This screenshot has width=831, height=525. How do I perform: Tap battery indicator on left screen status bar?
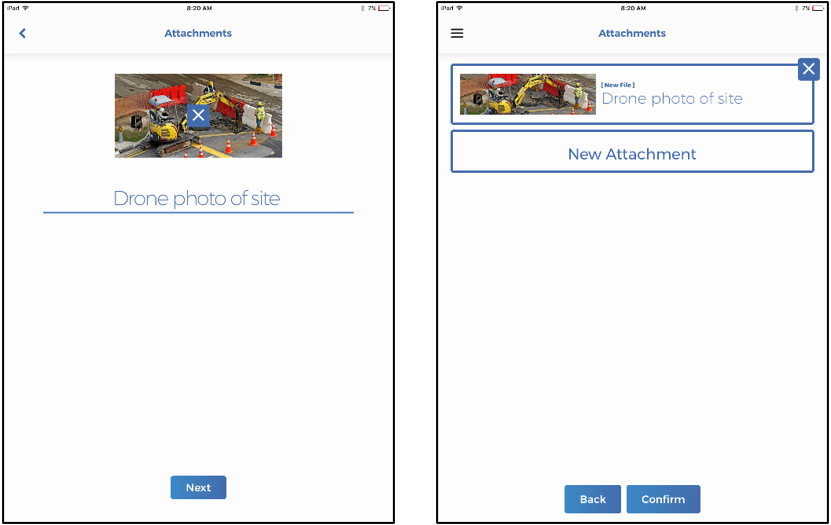point(384,8)
